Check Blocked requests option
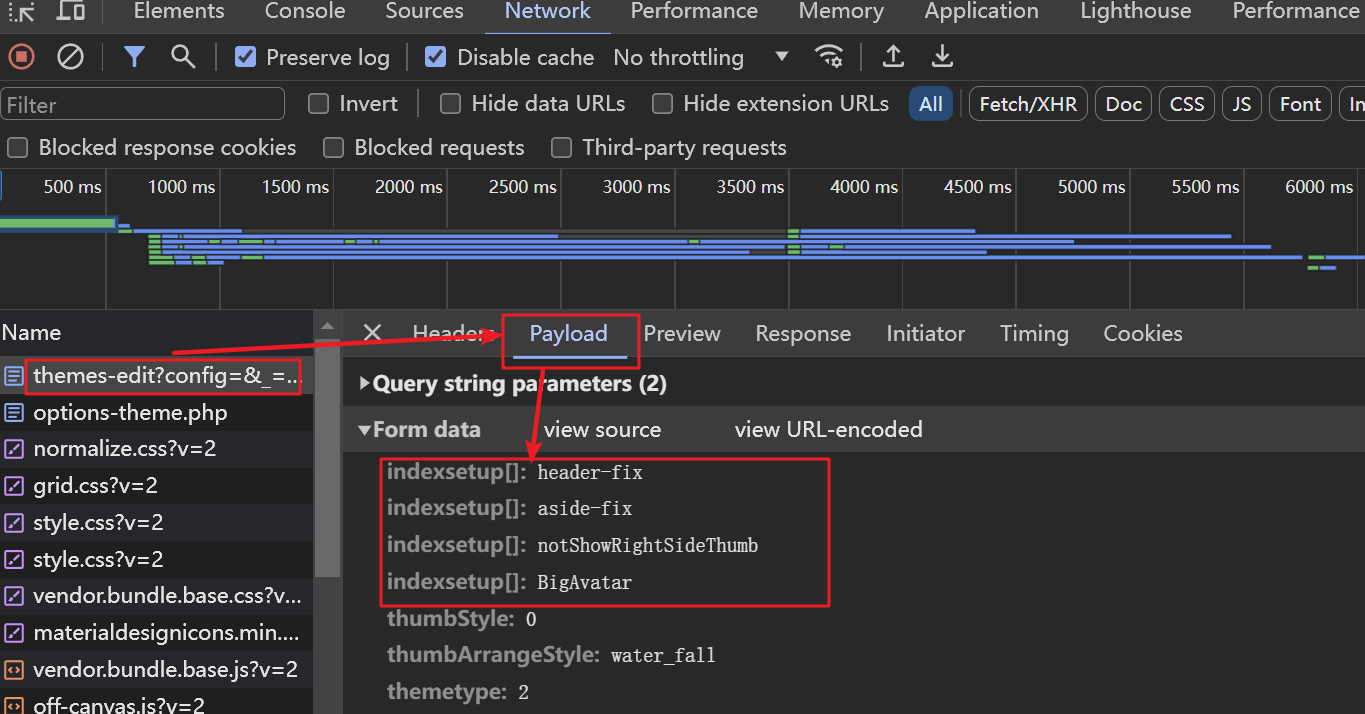 click(333, 148)
